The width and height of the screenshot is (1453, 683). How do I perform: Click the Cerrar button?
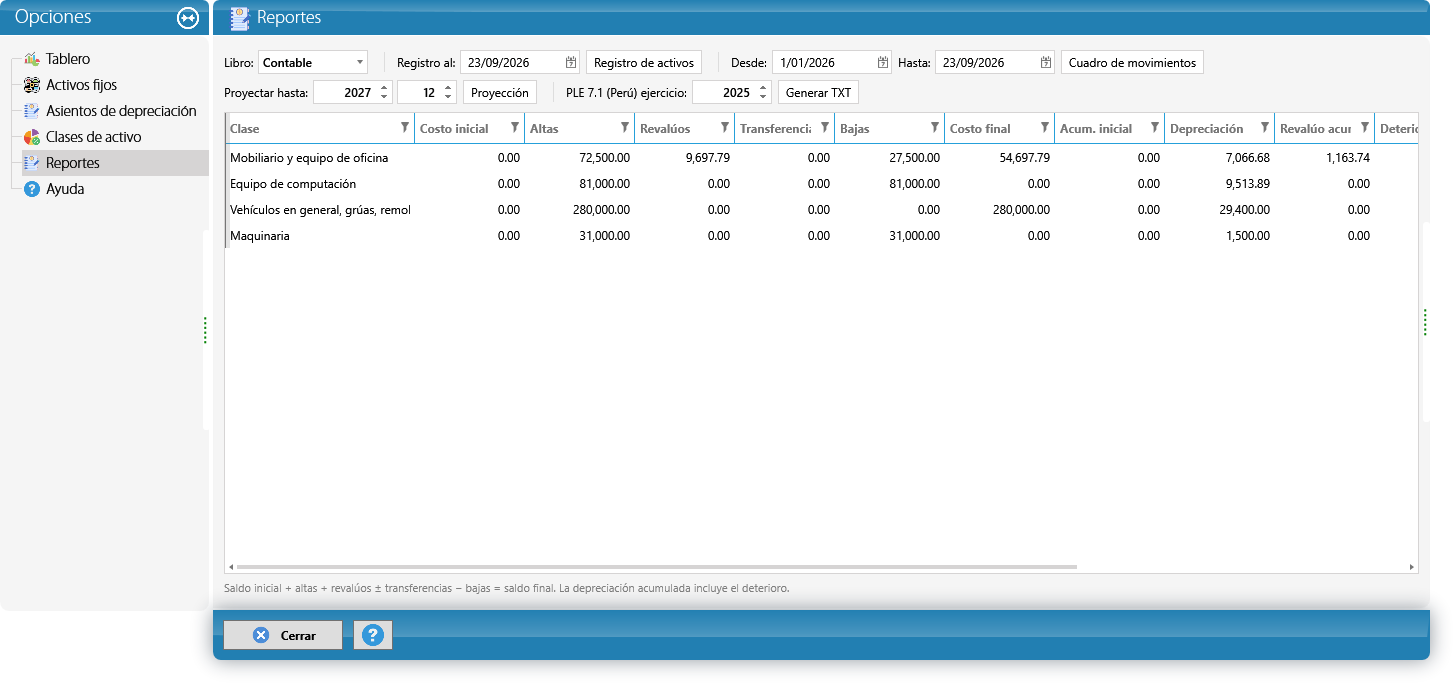(x=283, y=635)
